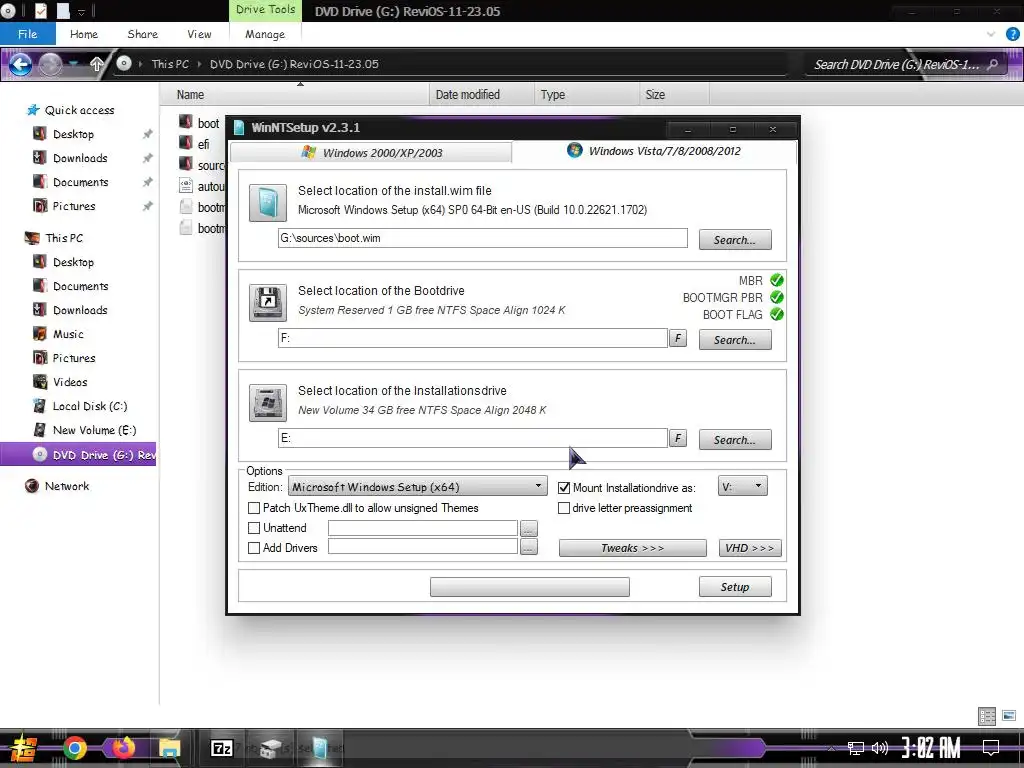The image size is (1024, 768).
Task: Click the install.wim package icon in WinNTSetup
Action: click(x=268, y=203)
